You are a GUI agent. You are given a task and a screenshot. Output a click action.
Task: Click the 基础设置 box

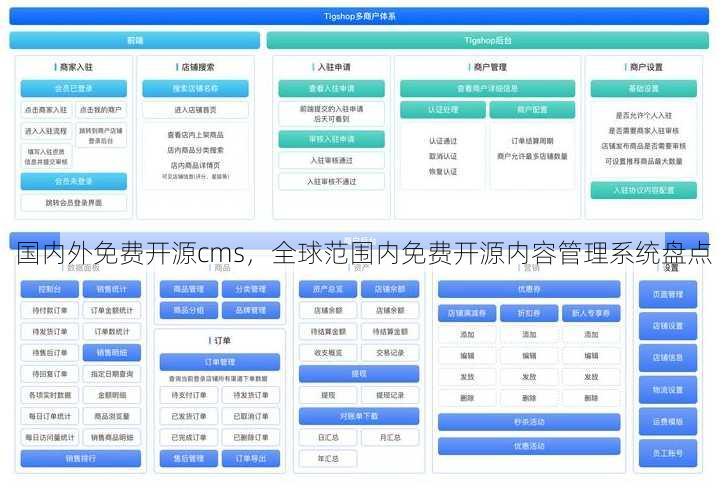pos(644,88)
